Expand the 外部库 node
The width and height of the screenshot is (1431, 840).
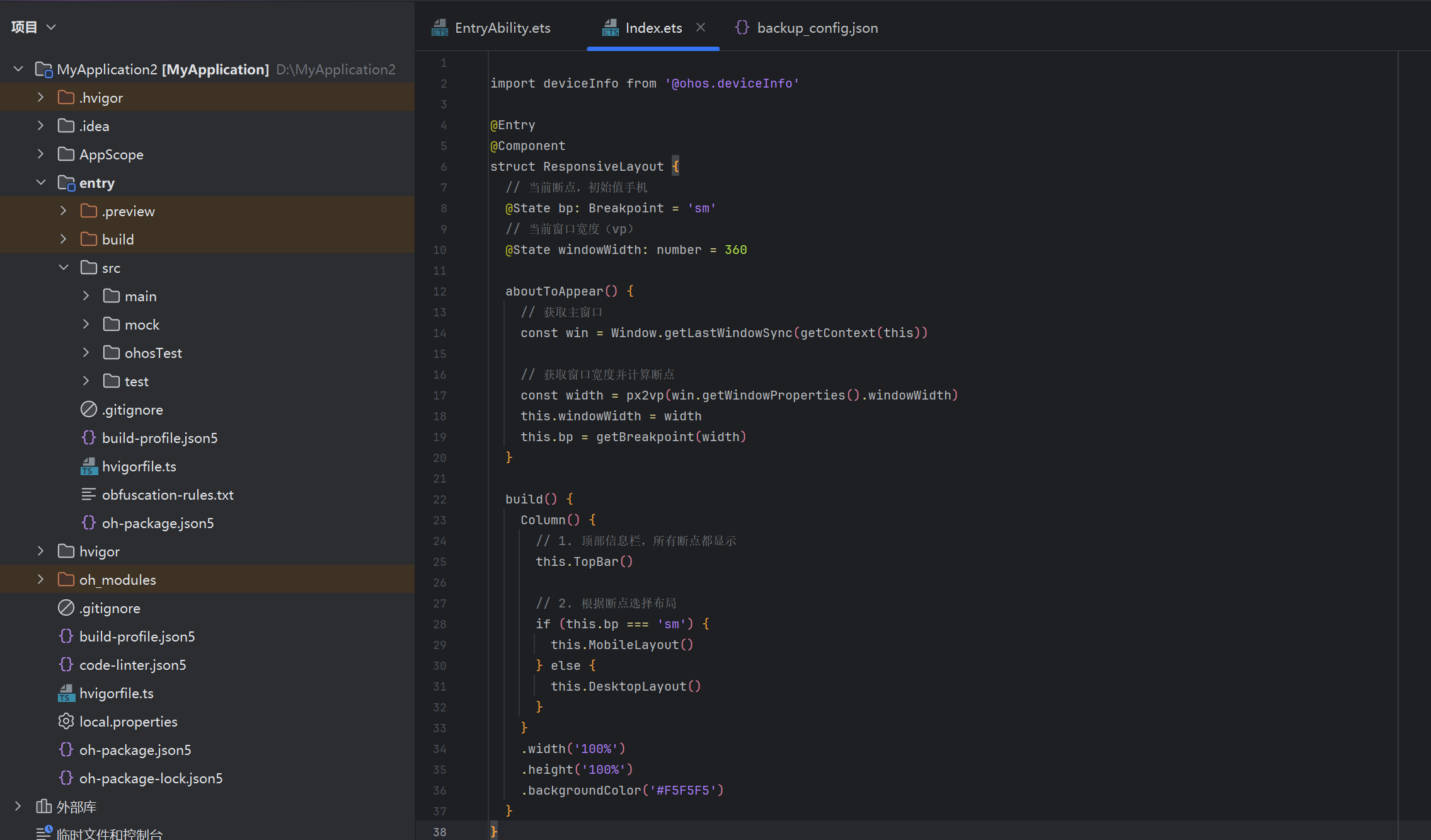pos(18,806)
